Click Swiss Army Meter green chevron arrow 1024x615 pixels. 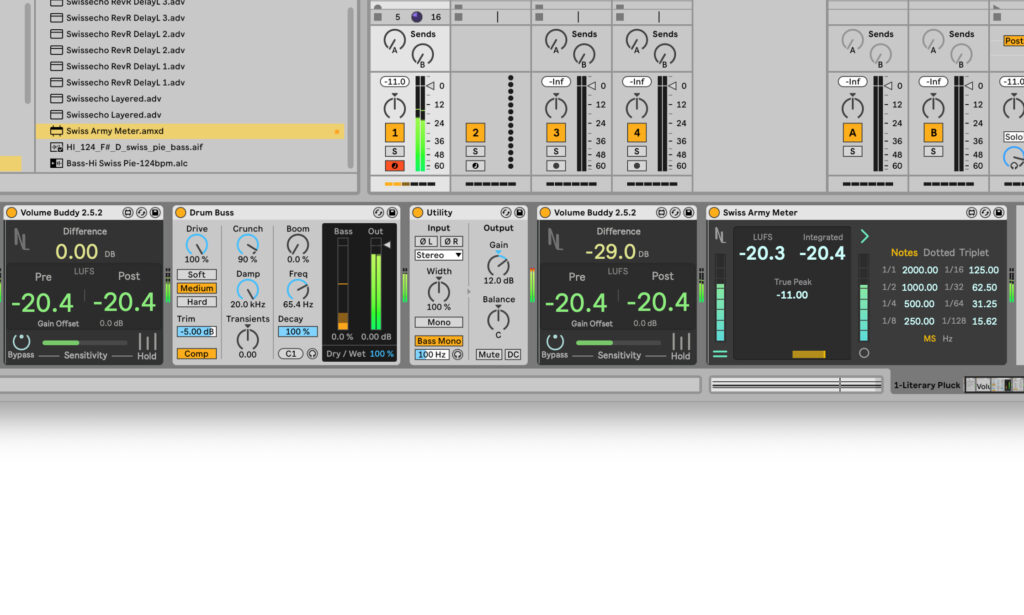[x=865, y=236]
